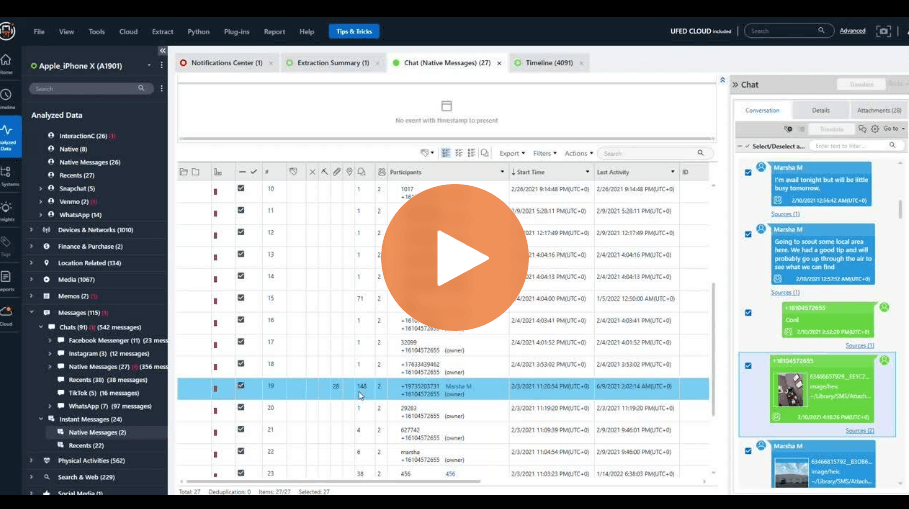Click the Tips & Tricks button
Viewport: 909px width, 509px height.
(354, 31)
